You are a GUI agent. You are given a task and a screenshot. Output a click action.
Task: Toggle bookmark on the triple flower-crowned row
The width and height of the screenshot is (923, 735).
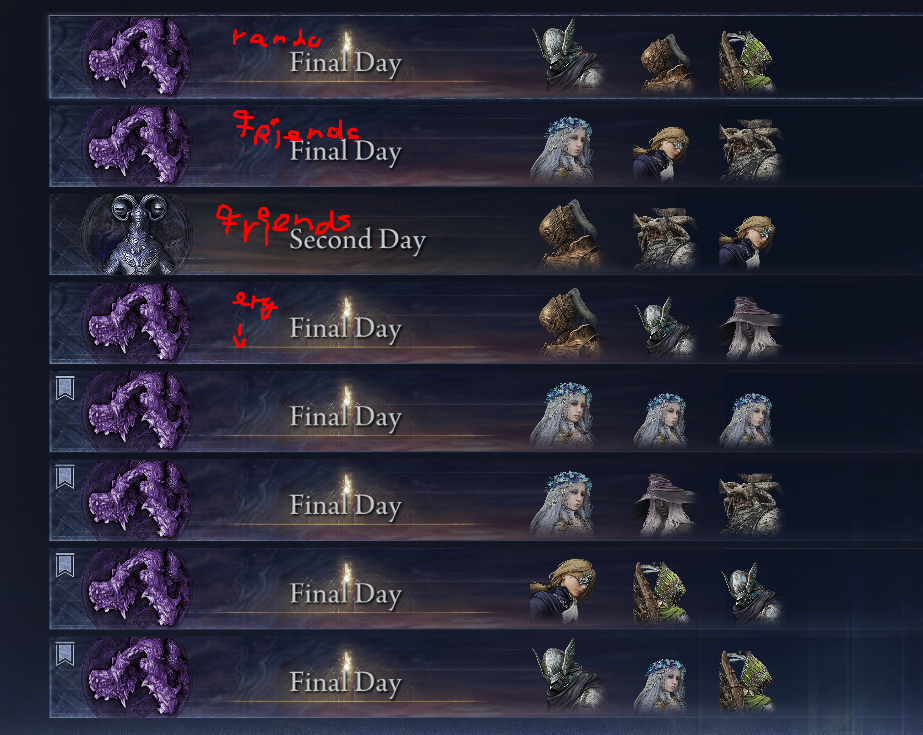click(65, 388)
